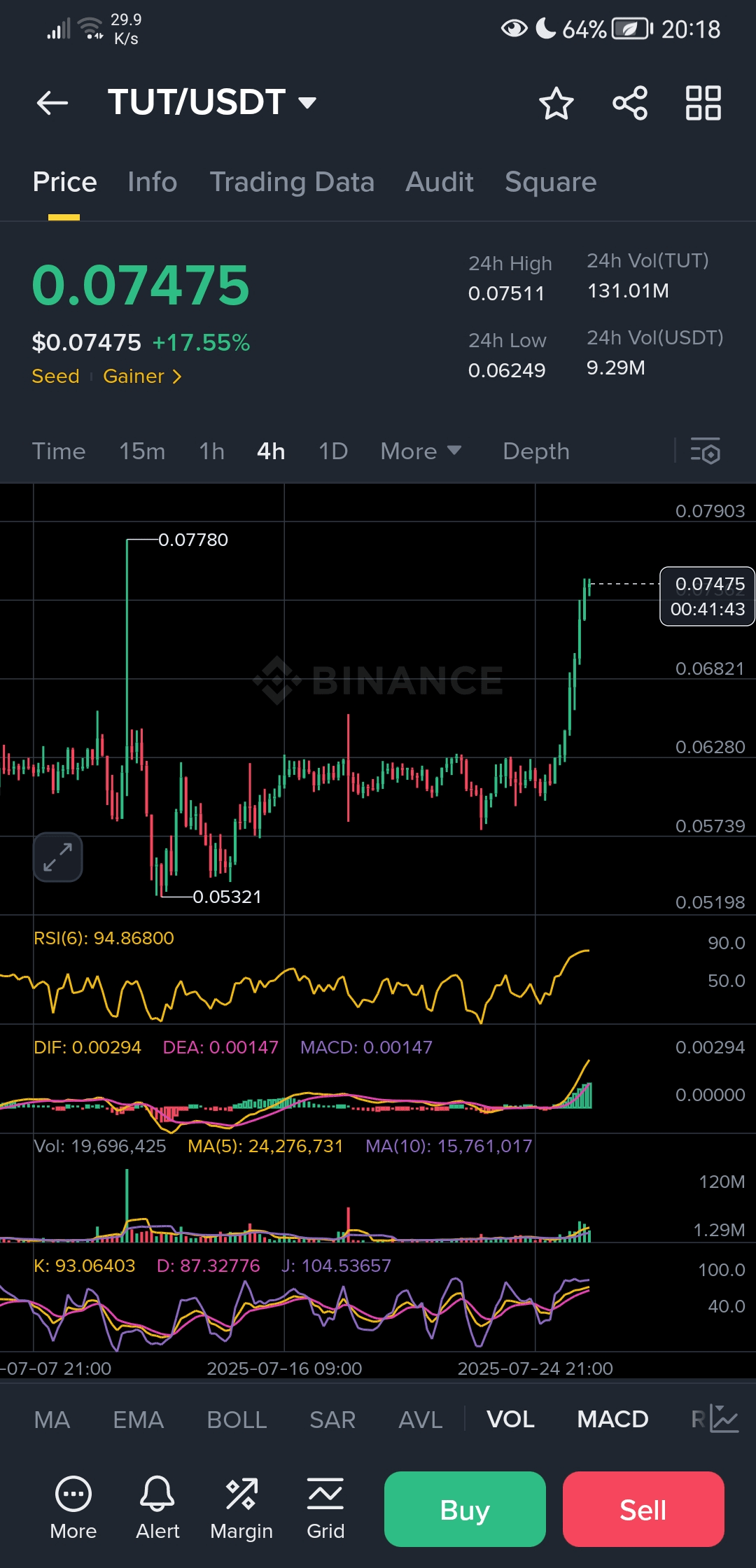Add TUT/USDT to favorites star
The width and height of the screenshot is (756, 1568).
coord(556,104)
